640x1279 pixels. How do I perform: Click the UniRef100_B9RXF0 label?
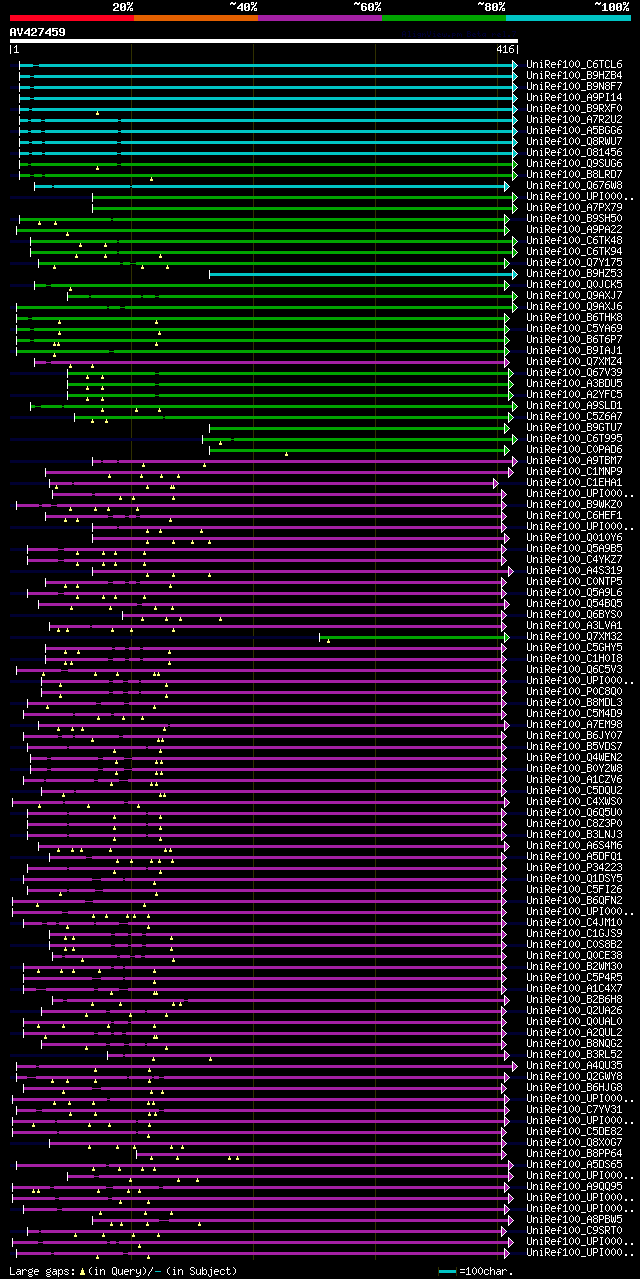[573, 108]
